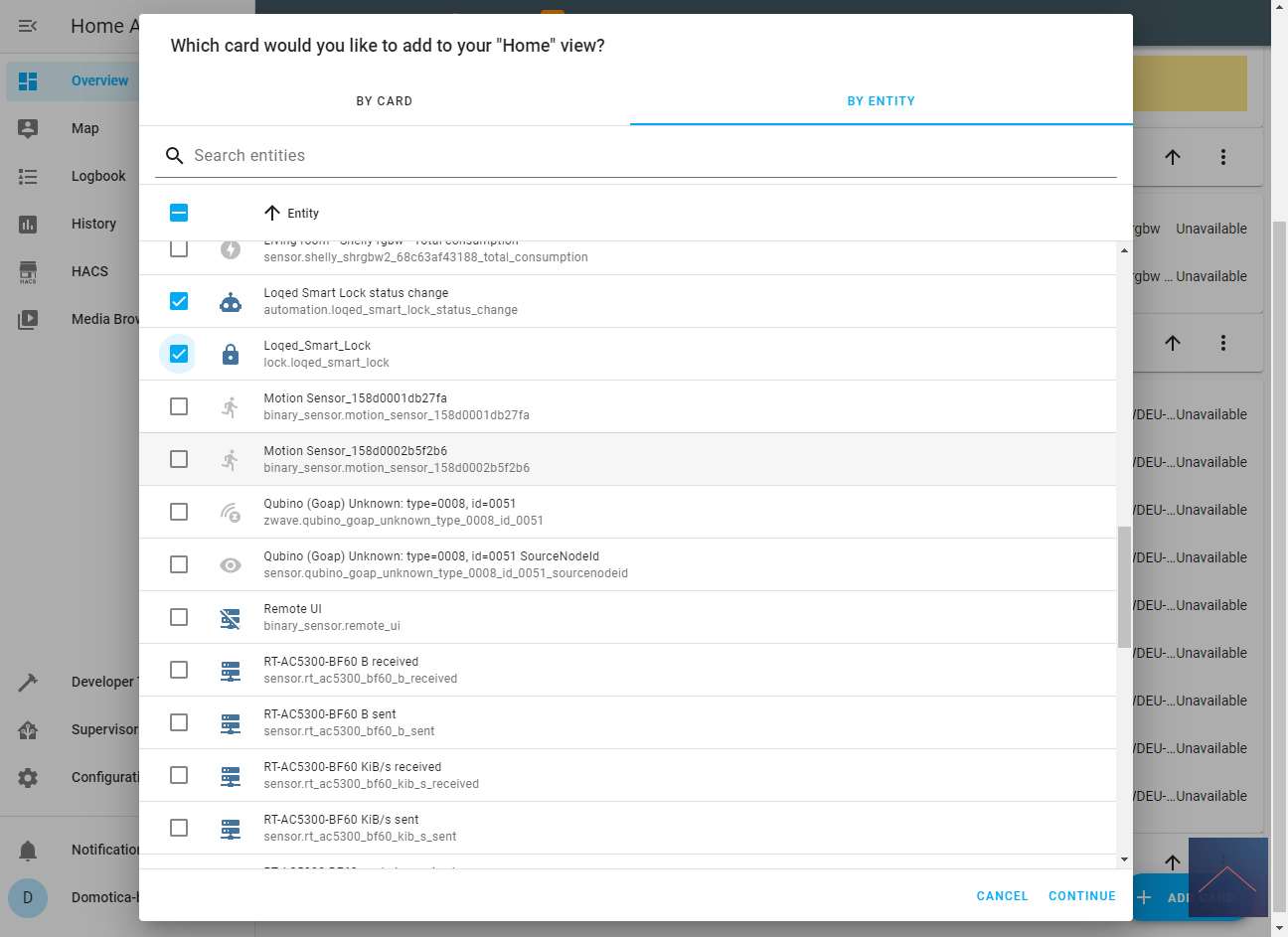Viewport: 1288px width, 937px height.
Task: Click scroll down arrow of entity list
Action: [1124, 859]
